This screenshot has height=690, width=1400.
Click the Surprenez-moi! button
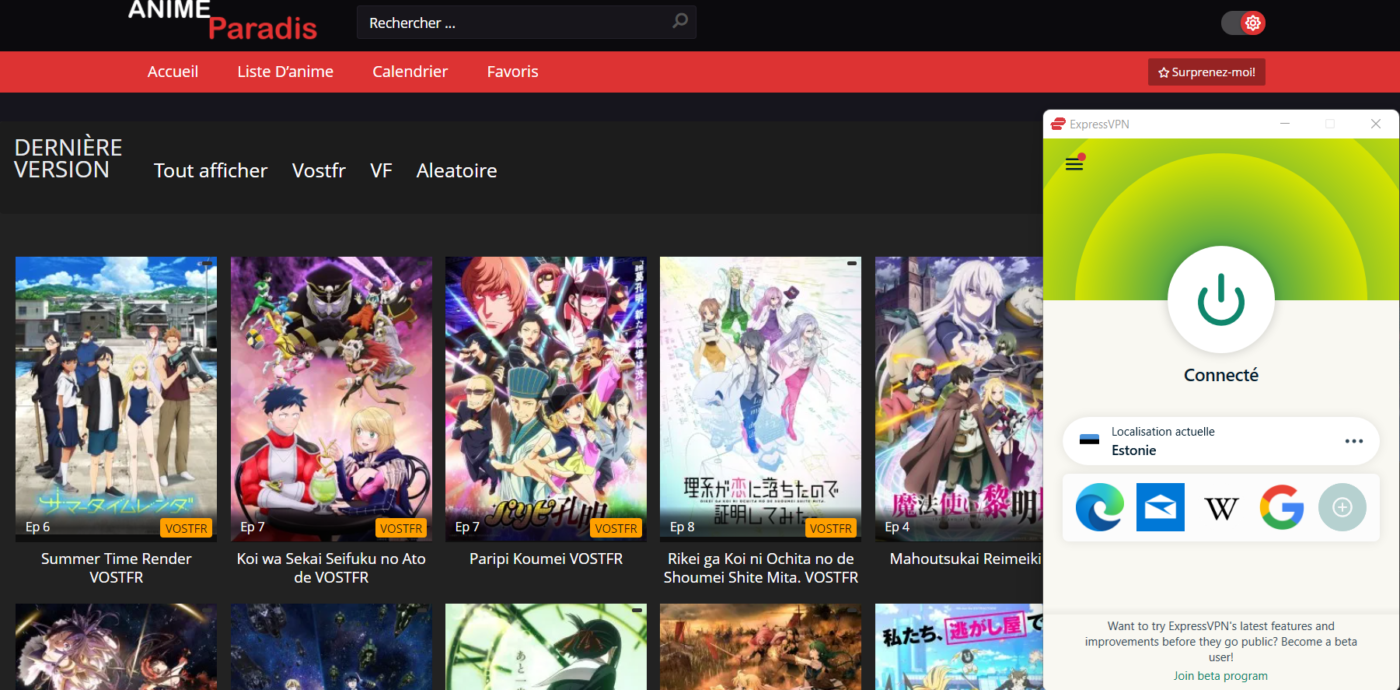[1206, 72]
